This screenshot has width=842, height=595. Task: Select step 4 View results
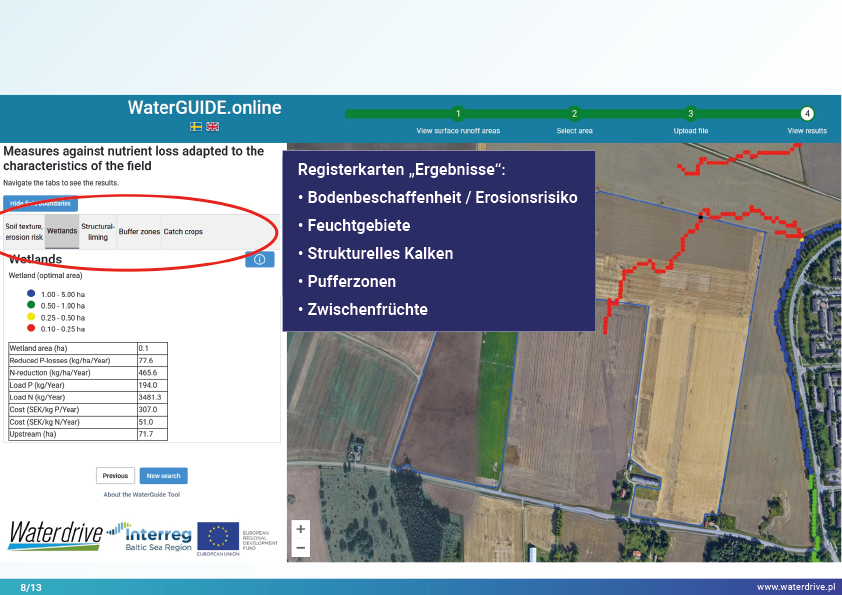pos(807,114)
